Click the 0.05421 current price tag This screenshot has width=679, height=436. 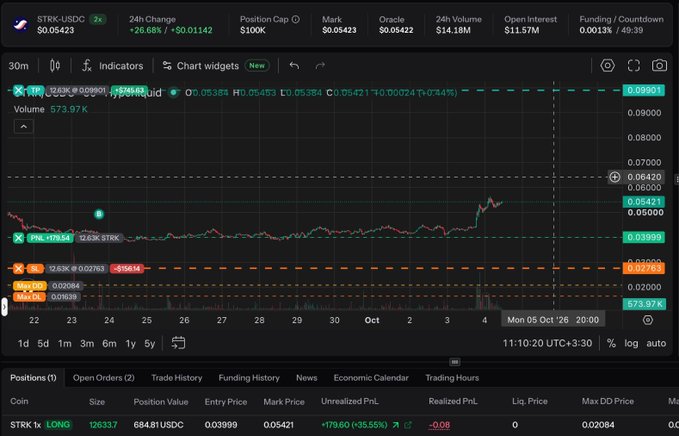(x=644, y=202)
